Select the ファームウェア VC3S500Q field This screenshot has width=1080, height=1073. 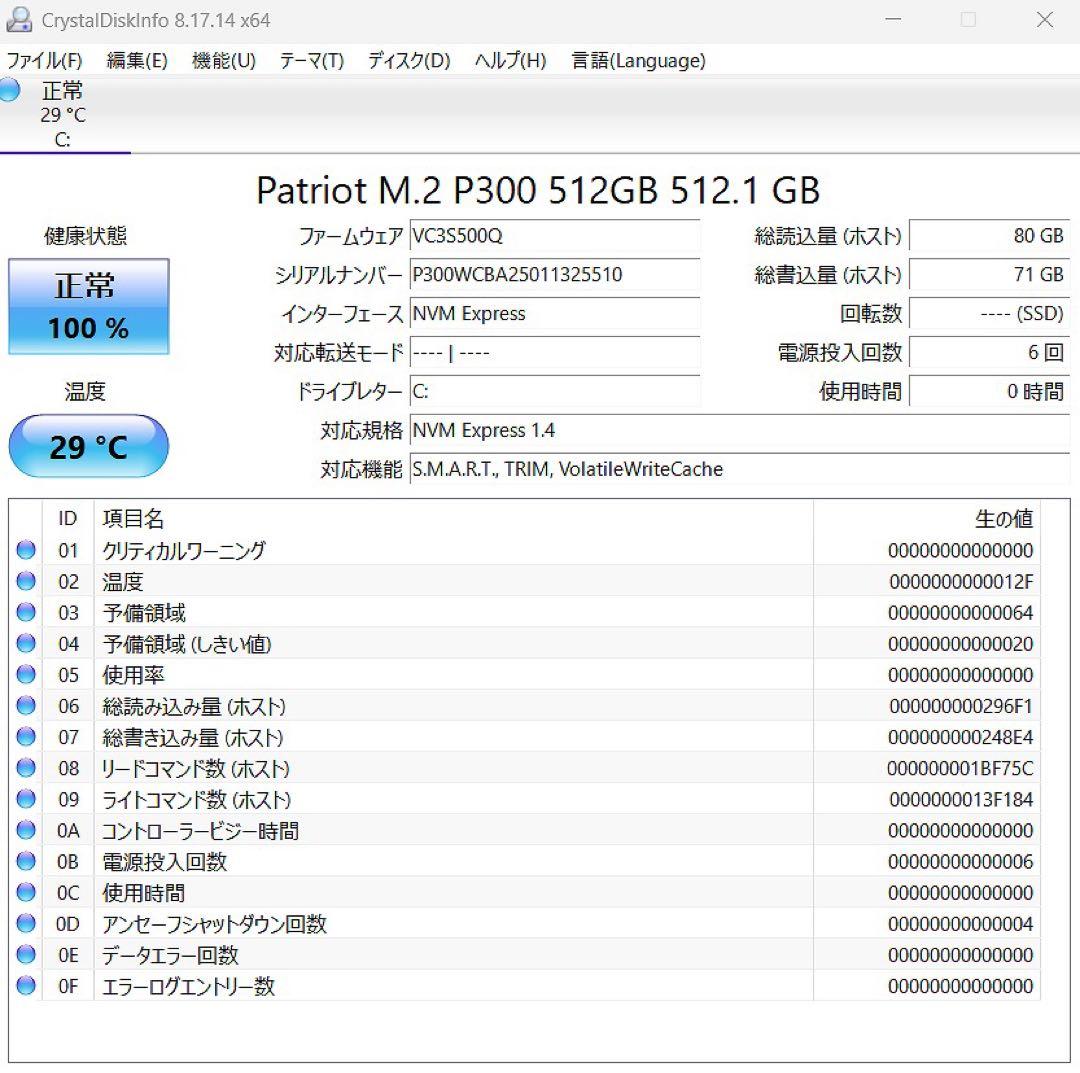pyautogui.click(x=555, y=236)
